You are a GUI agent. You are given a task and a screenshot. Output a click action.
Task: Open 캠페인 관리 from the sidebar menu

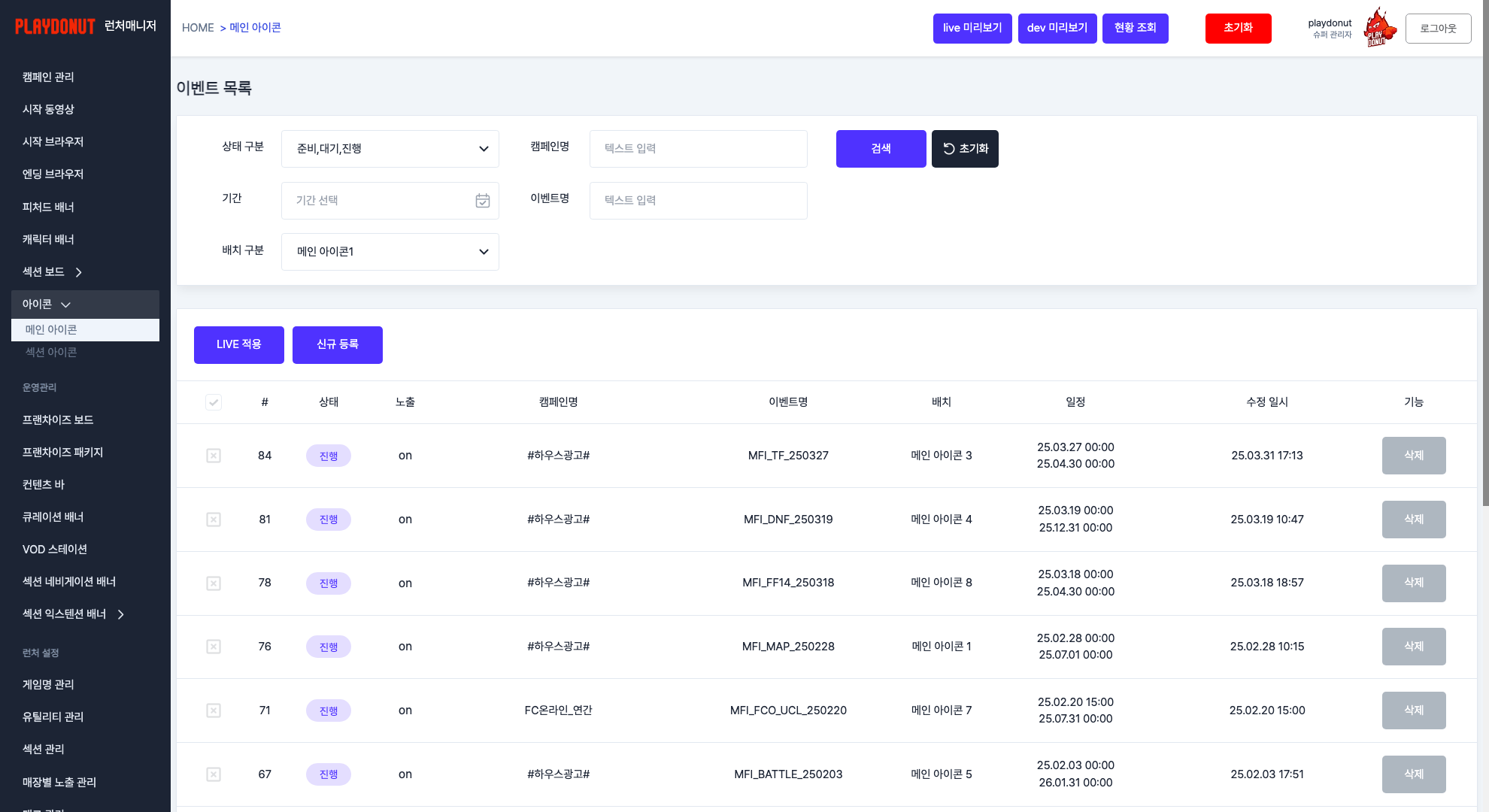point(47,77)
